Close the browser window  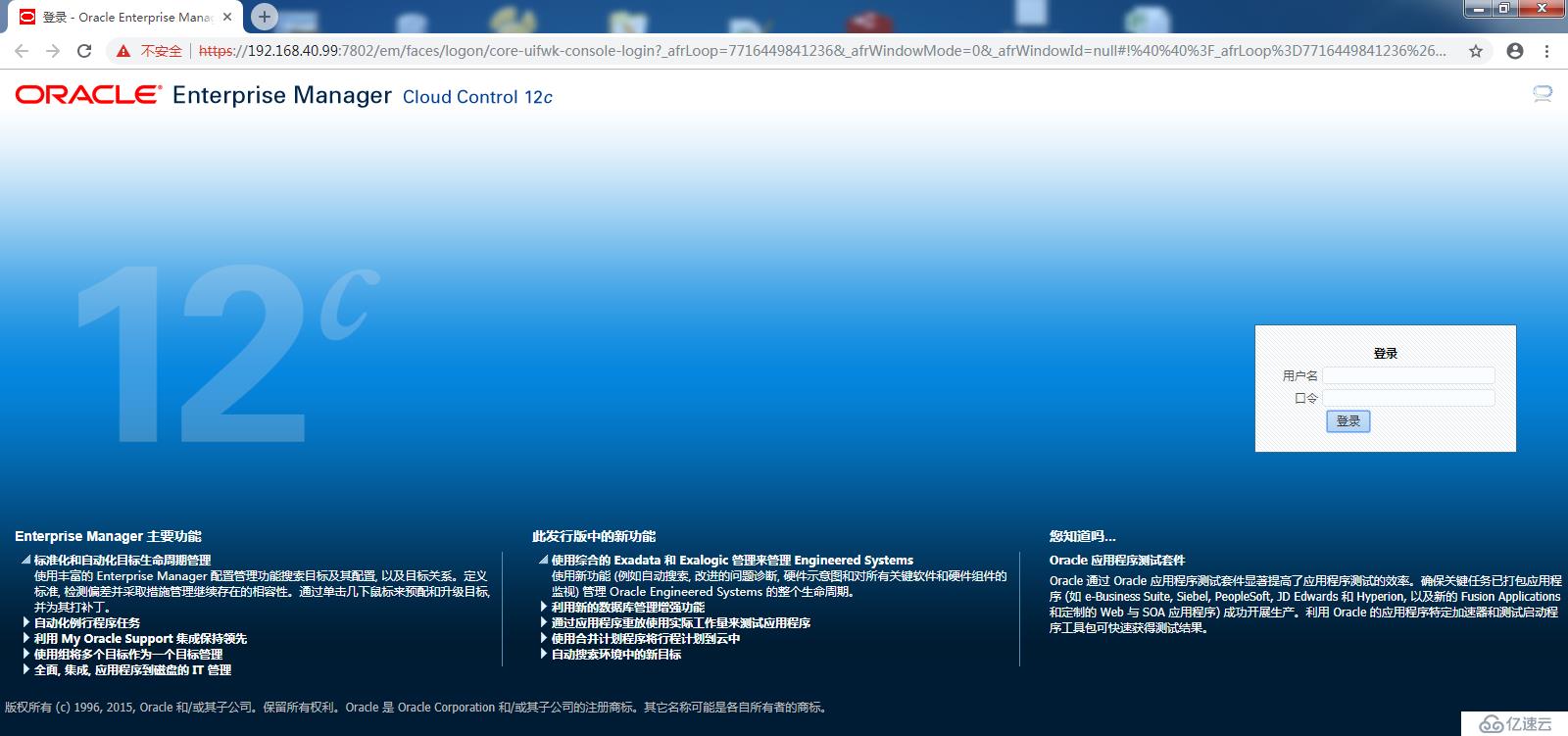1542,8
